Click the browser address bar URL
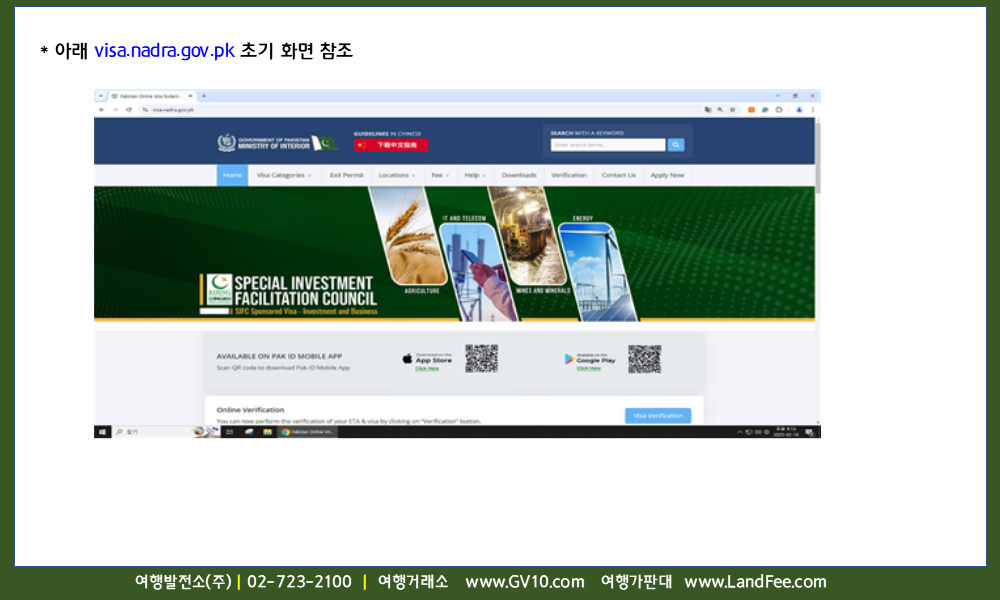 (x=173, y=110)
